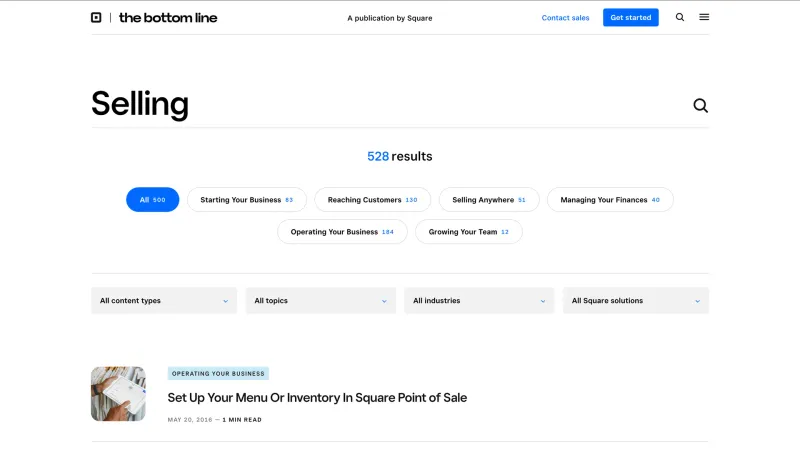800x450 pixels.
Task: Click the Square logo icon
Action: (96, 17)
